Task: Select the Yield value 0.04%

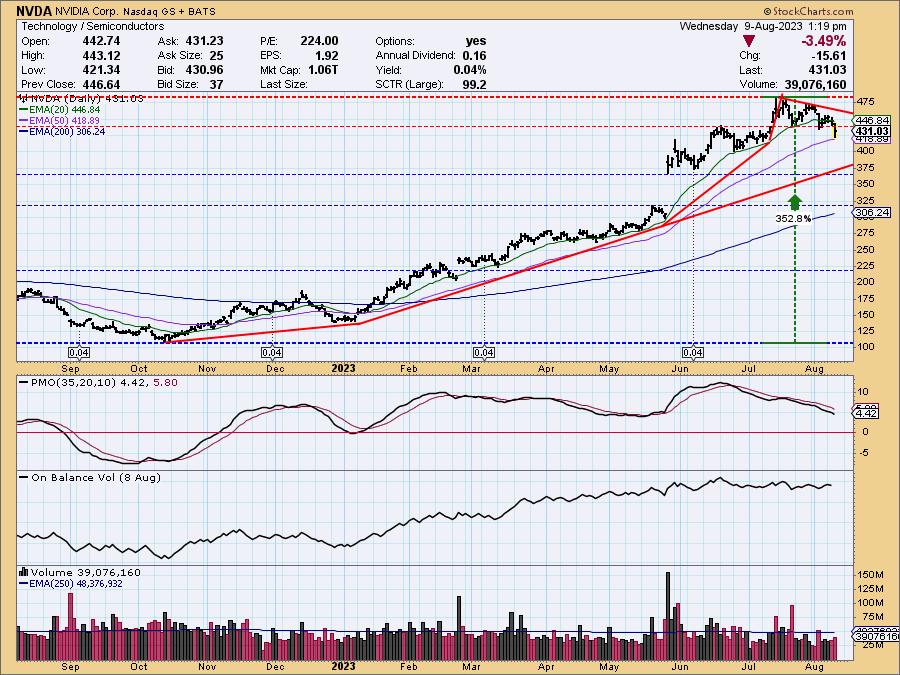Action: tap(470, 70)
